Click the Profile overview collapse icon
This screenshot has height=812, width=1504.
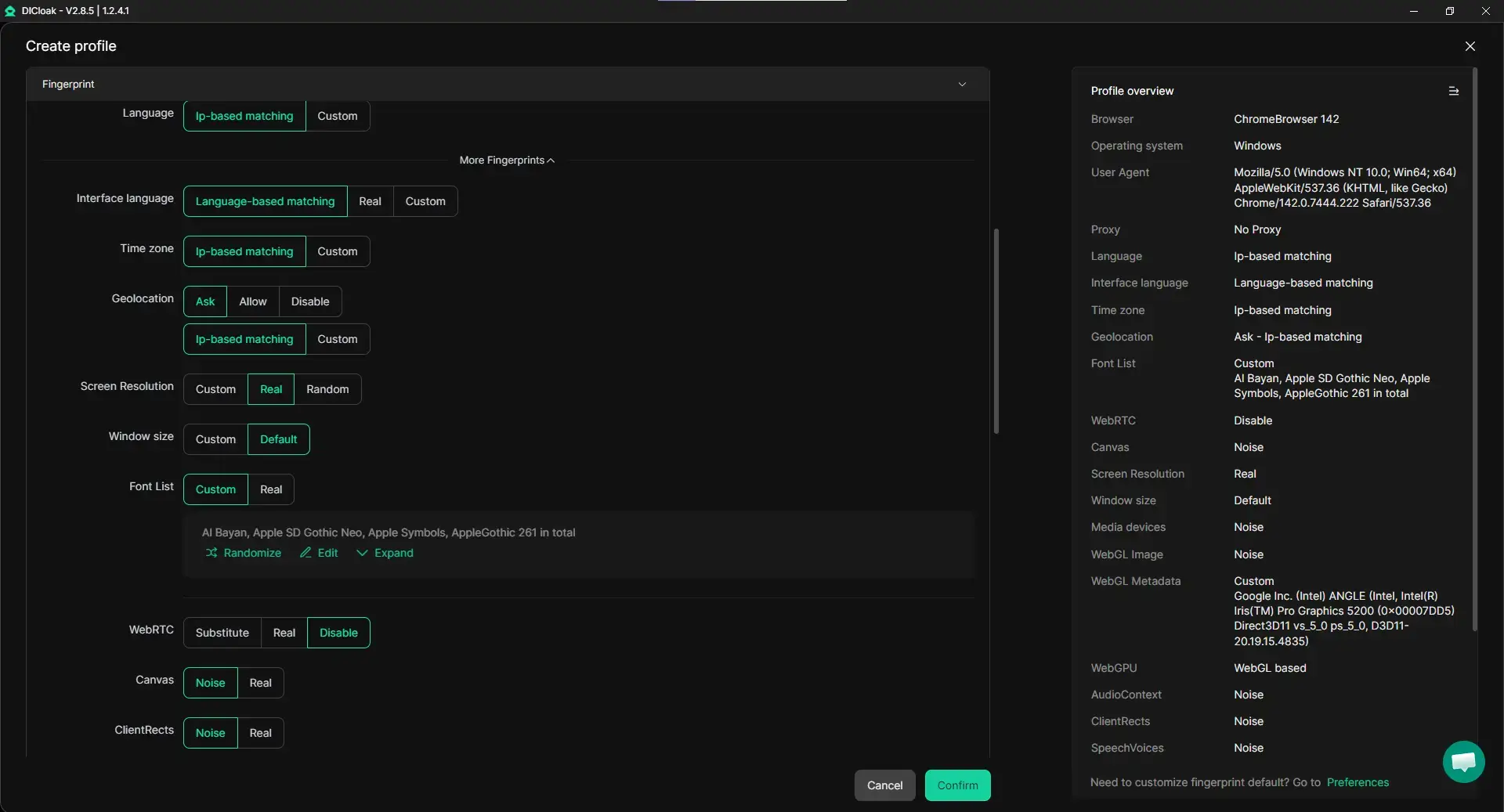(x=1453, y=92)
